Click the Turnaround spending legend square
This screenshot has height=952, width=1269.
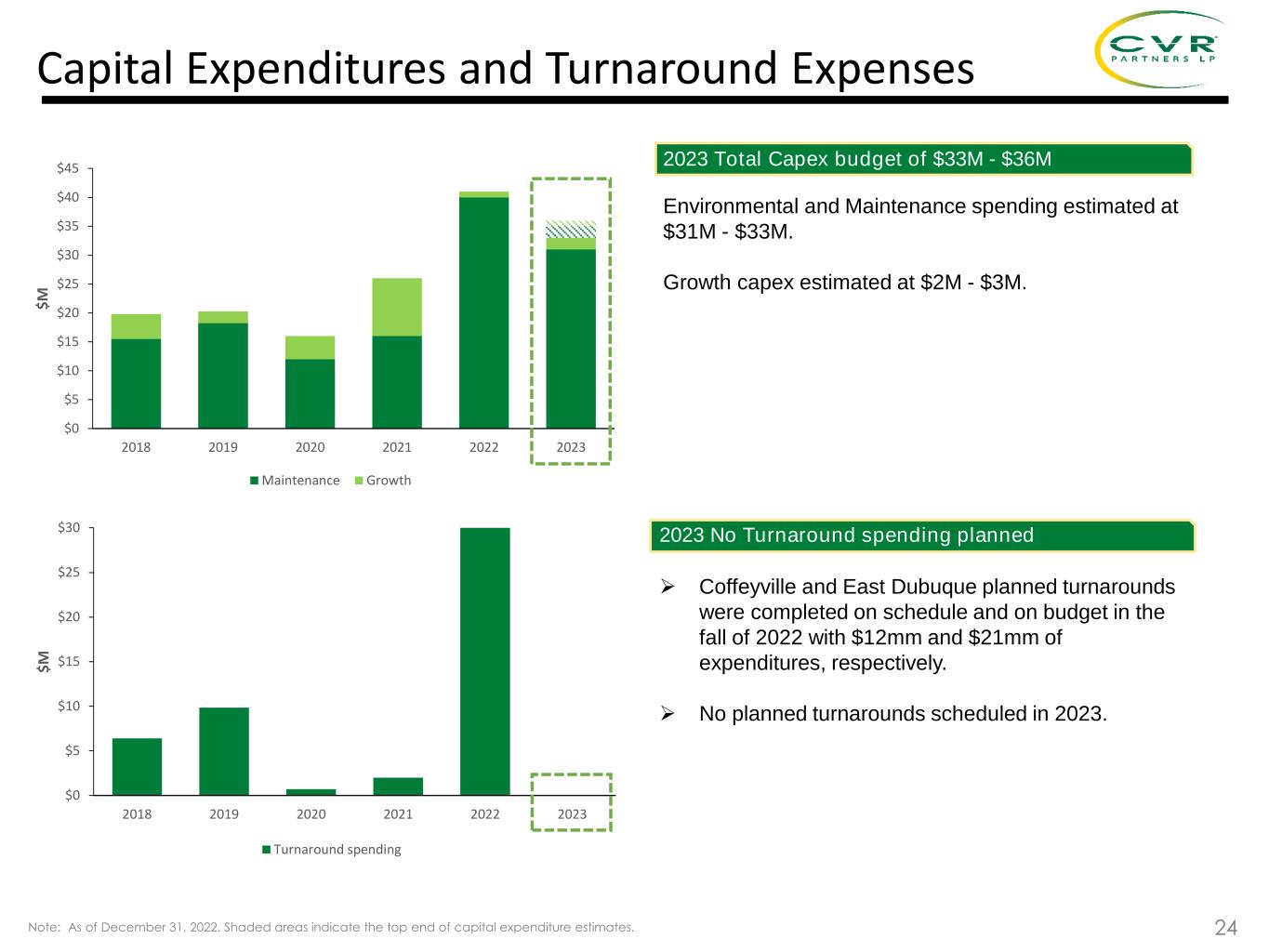point(266,850)
